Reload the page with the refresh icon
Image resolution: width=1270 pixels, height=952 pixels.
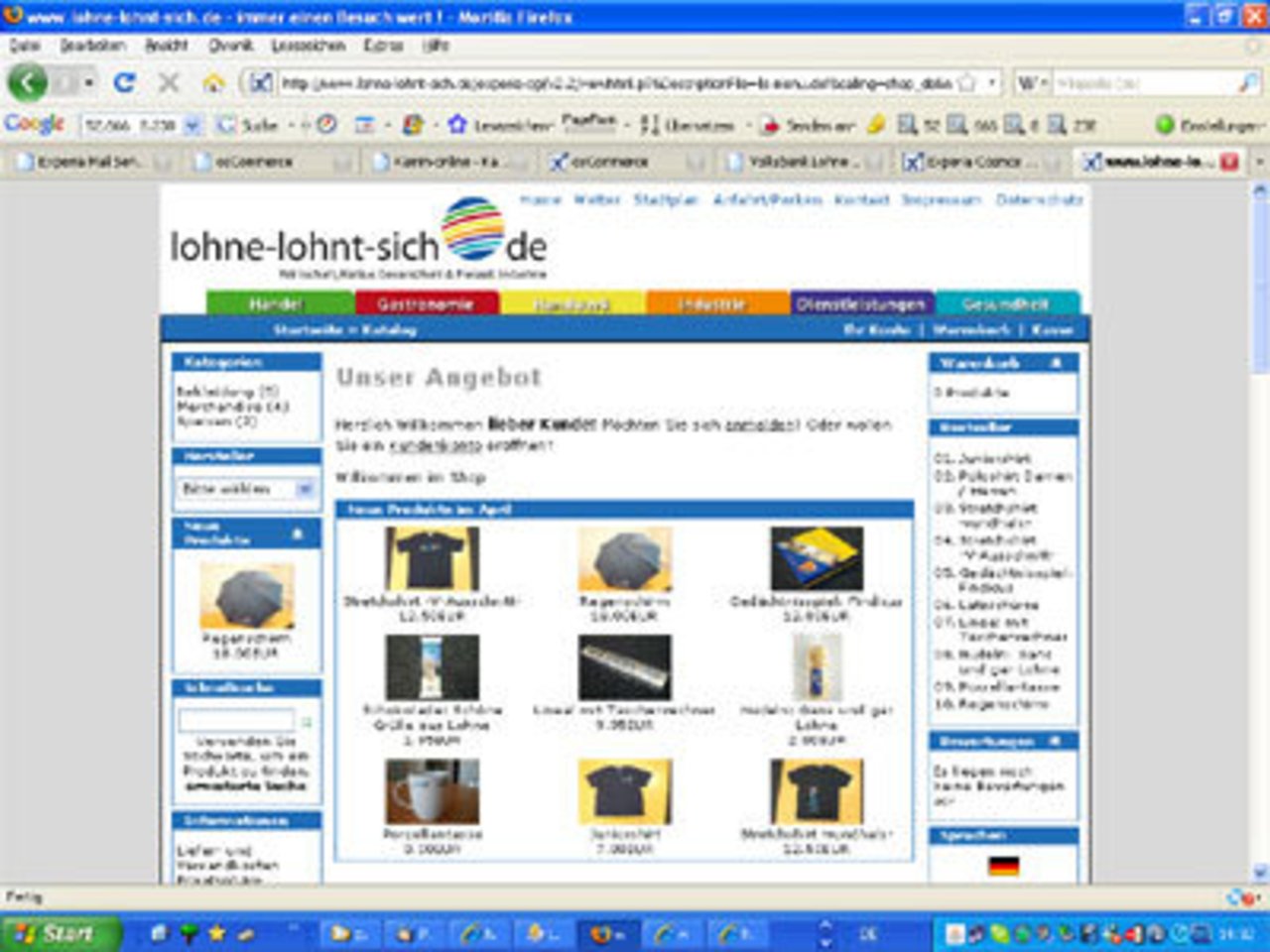124,83
